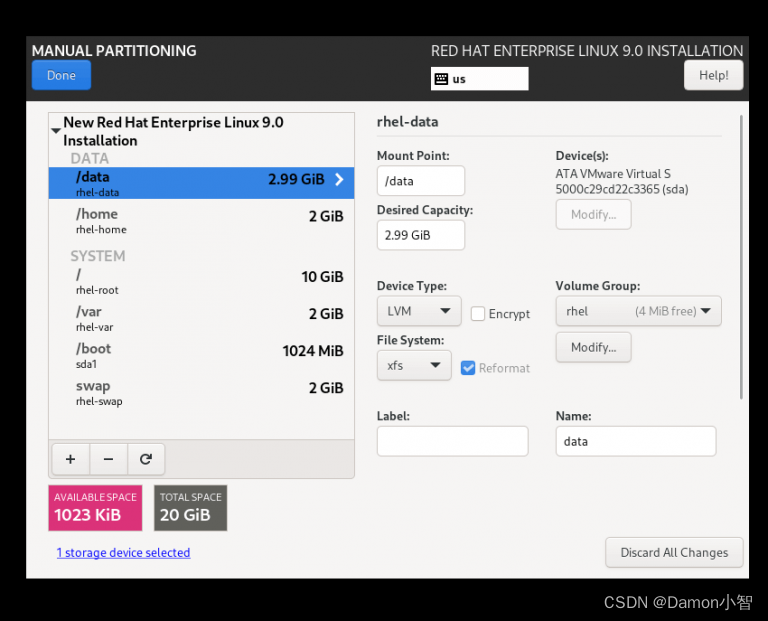Click the reload storage configuration icon
768x621 pixels.
(146, 459)
